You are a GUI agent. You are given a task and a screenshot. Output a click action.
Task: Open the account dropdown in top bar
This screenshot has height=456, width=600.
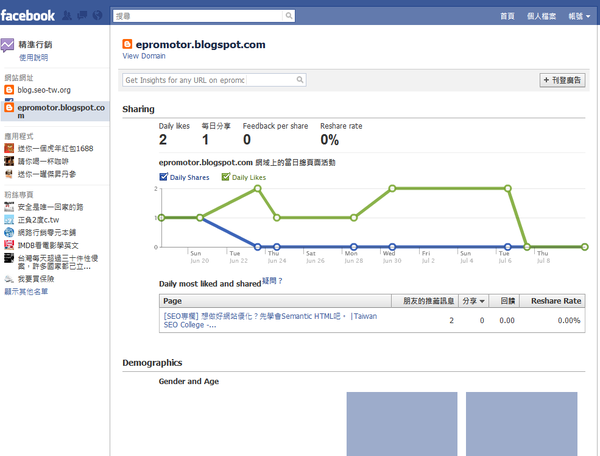point(579,16)
